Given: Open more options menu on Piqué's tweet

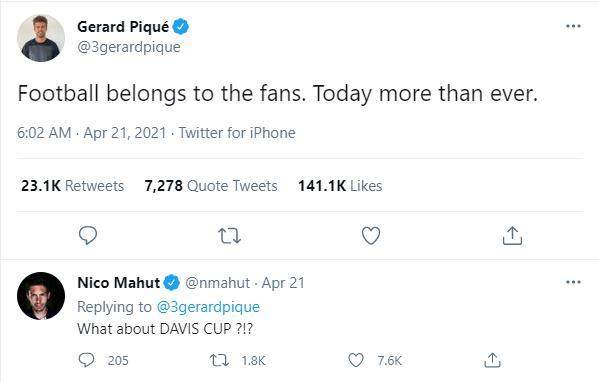Looking at the screenshot, I should pyautogui.click(x=573, y=26).
